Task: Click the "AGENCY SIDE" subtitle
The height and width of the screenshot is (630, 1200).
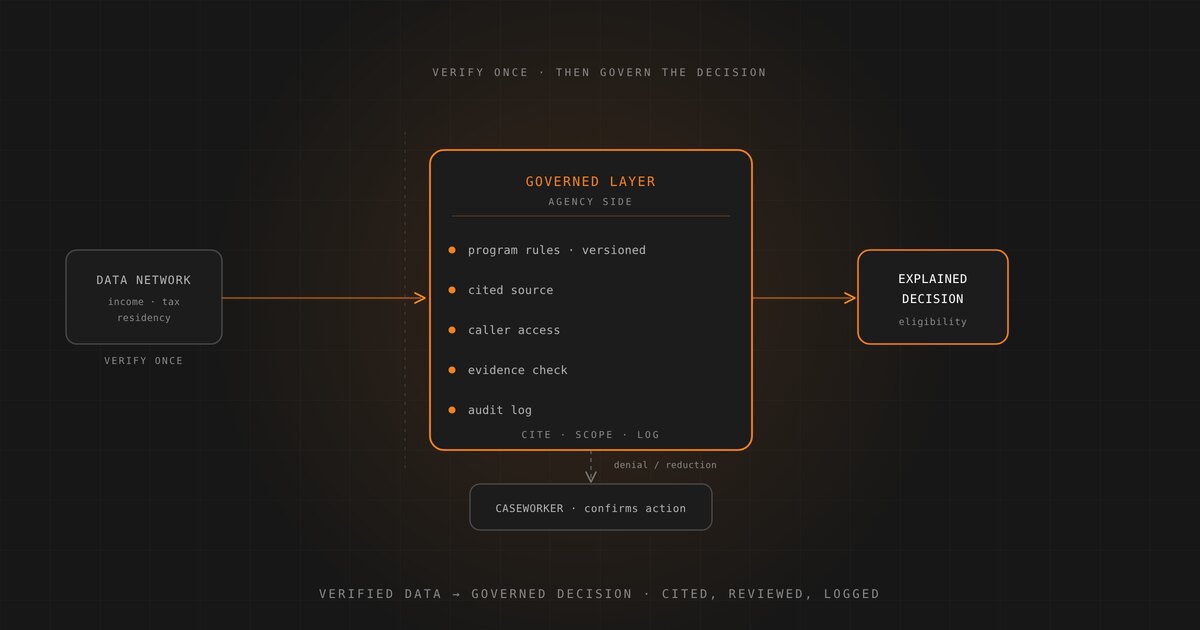Action: [x=591, y=202]
